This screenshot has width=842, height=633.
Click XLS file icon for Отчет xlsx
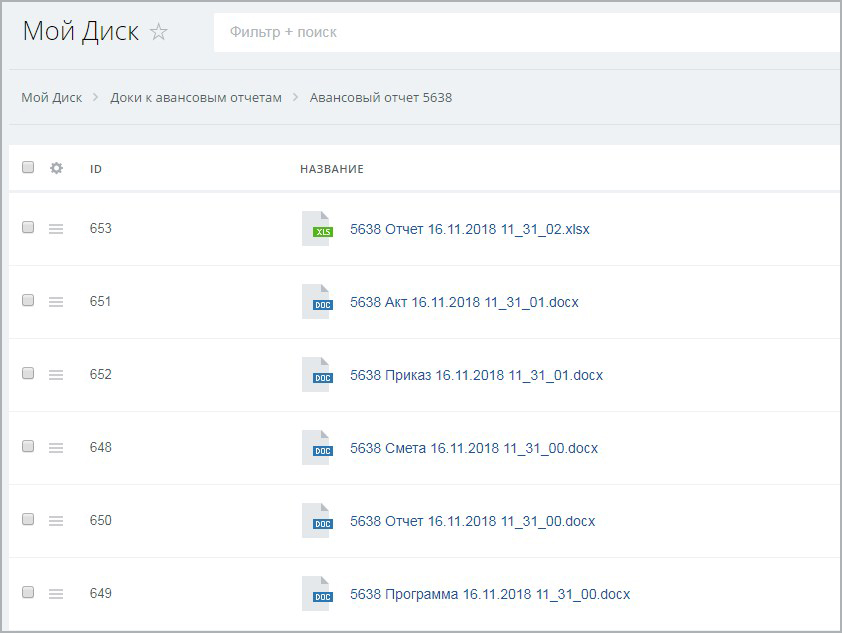pos(316,229)
